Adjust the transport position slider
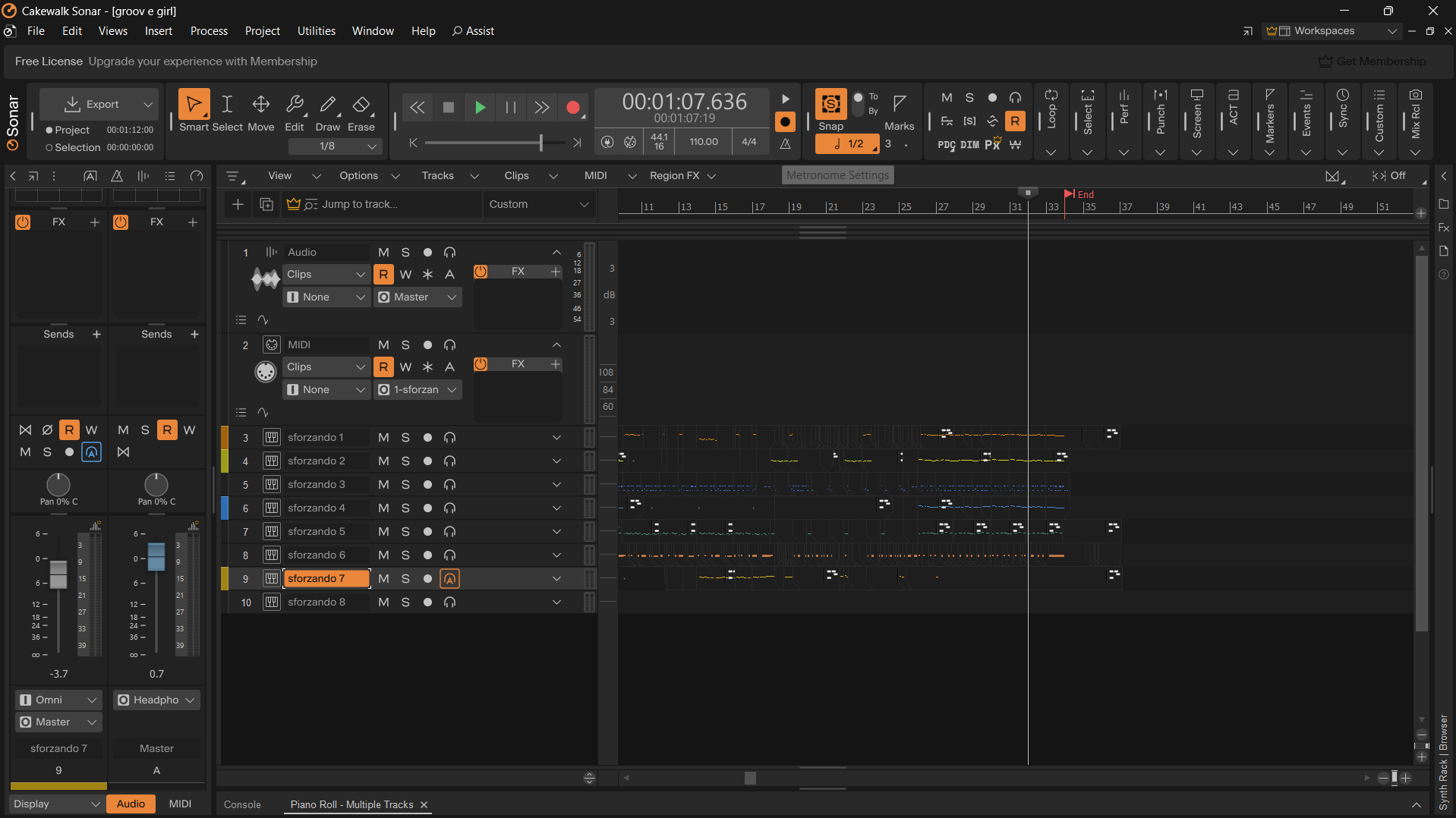This screenshot has height=818, width=1456. pos(540,143)
